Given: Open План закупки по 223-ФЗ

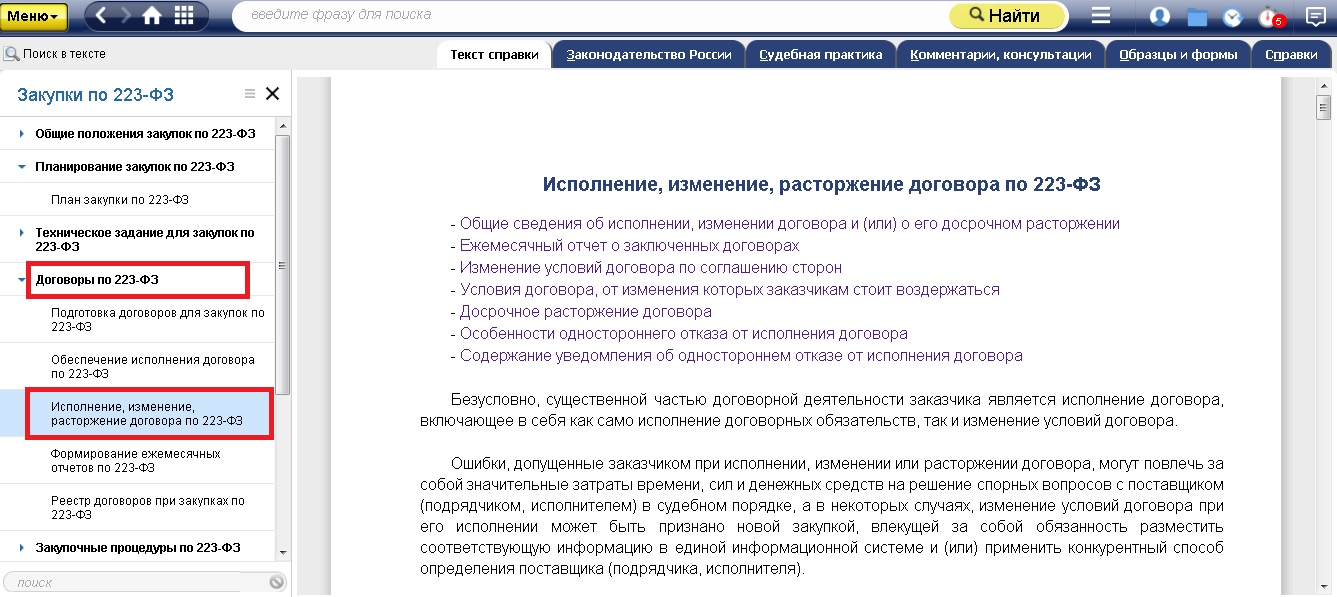Looking at the screenshot, I should 120,200.
